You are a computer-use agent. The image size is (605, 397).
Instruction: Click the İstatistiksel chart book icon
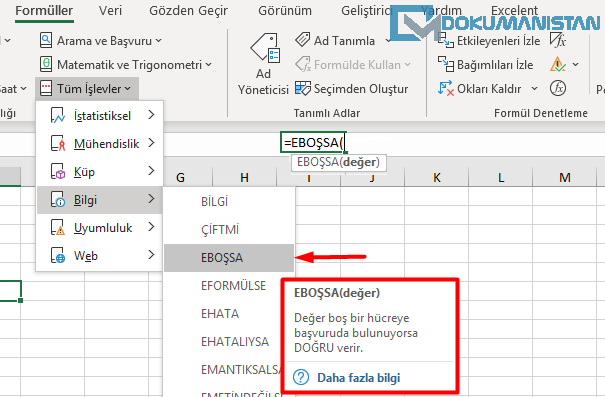pyautogui.click(x=58, y=115)
